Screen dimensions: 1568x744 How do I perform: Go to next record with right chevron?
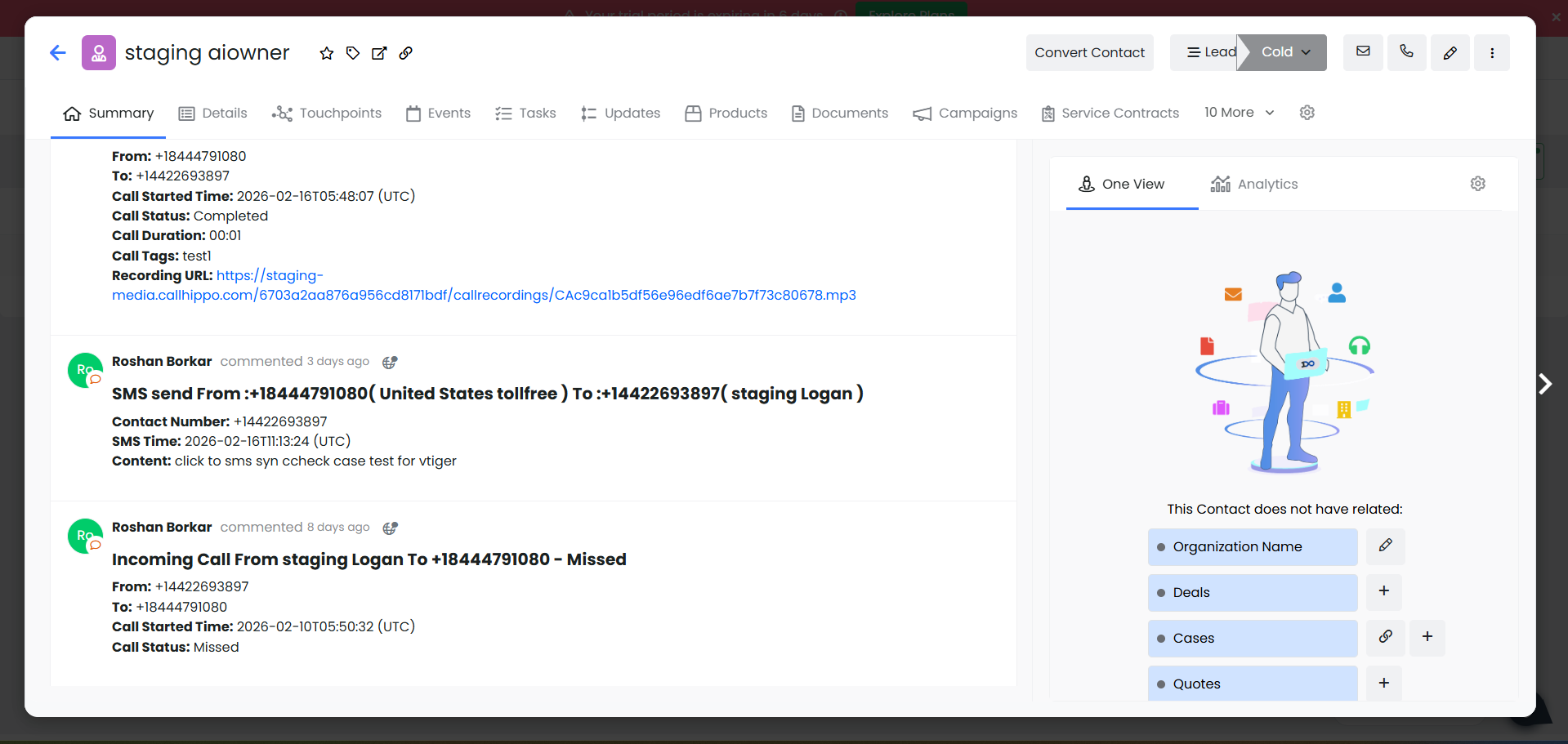(x=1545, y=384)
